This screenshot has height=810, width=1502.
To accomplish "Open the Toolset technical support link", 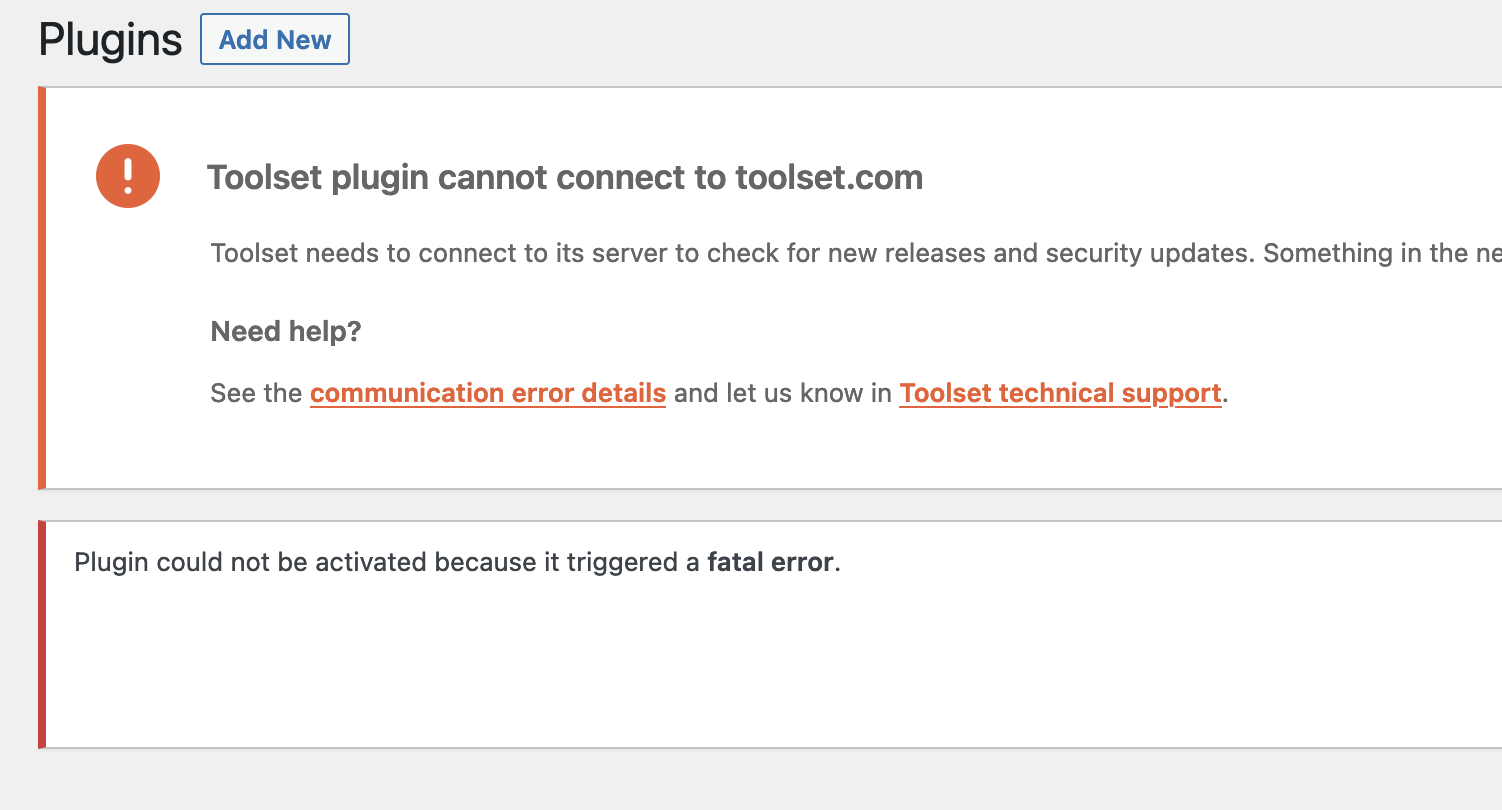I will point(1060,393).
